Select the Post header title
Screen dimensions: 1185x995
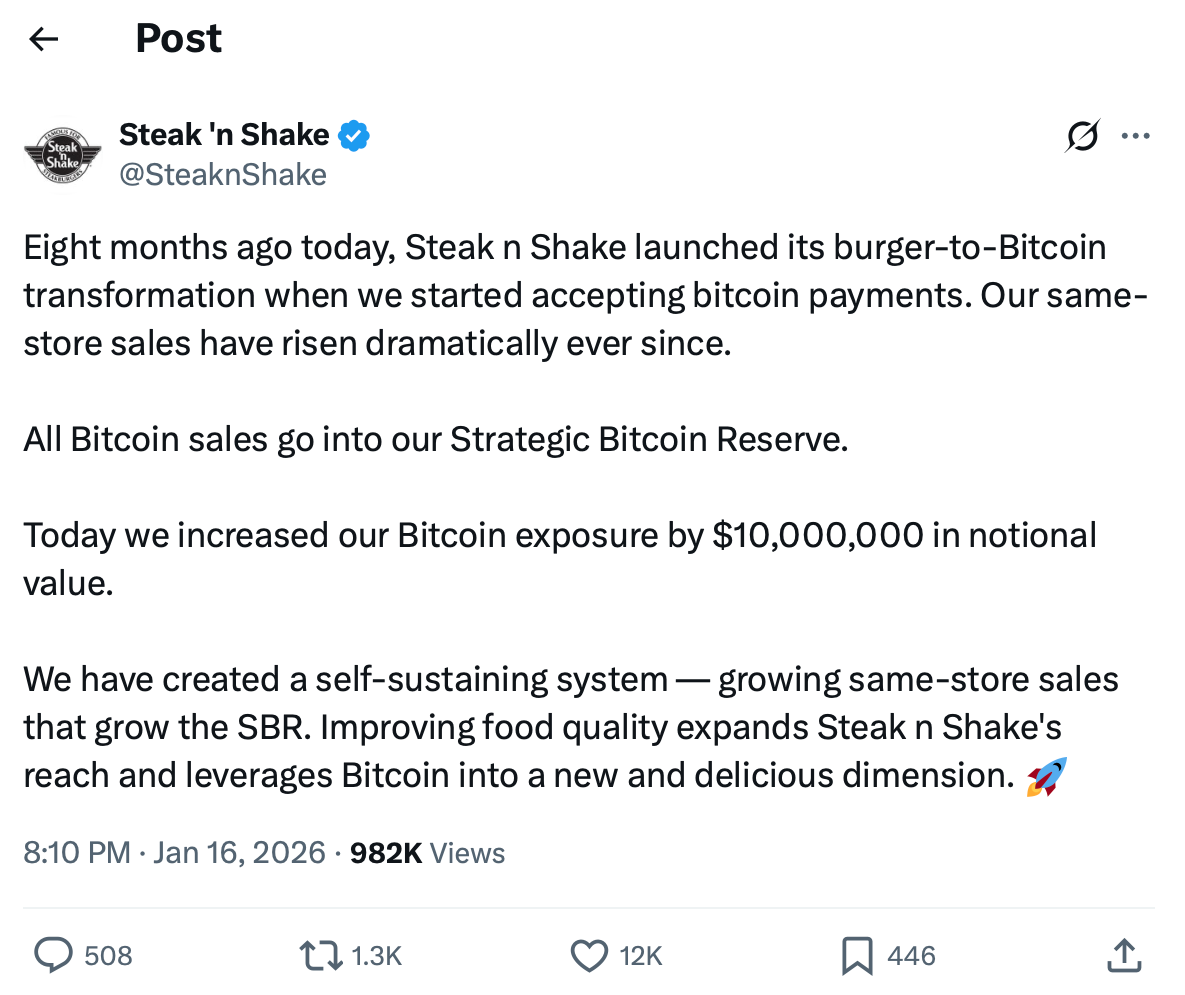[178, 38]
